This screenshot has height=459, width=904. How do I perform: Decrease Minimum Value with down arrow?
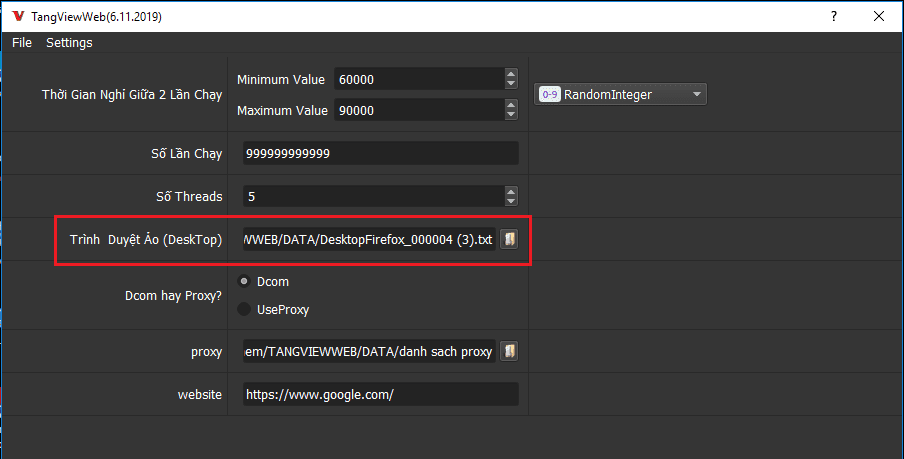point(511,84)
